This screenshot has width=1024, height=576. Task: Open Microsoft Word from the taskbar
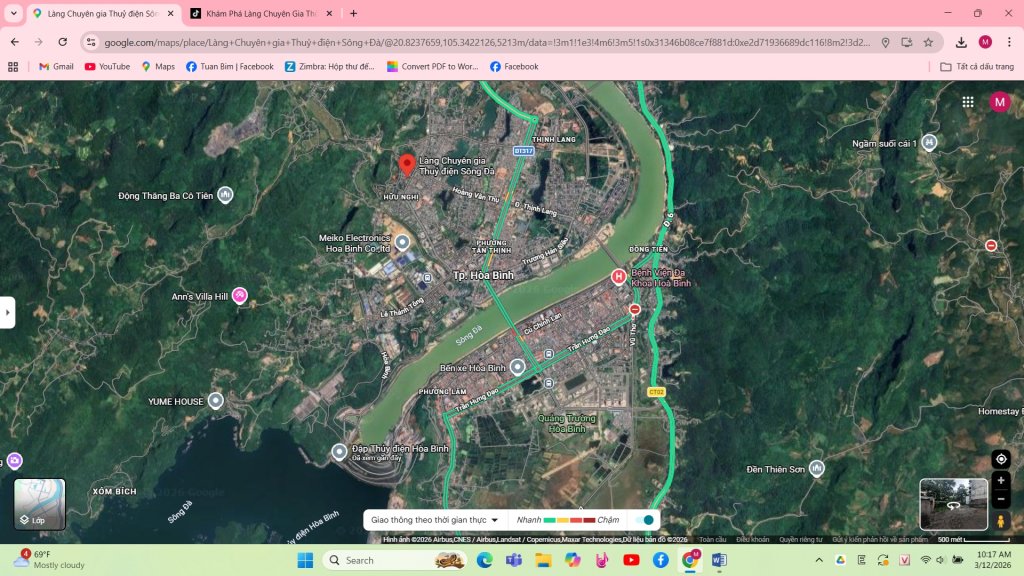coord(719,560)
